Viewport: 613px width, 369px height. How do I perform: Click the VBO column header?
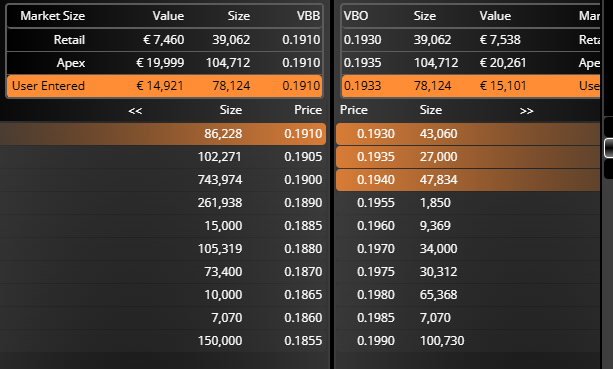click(356, 16)
